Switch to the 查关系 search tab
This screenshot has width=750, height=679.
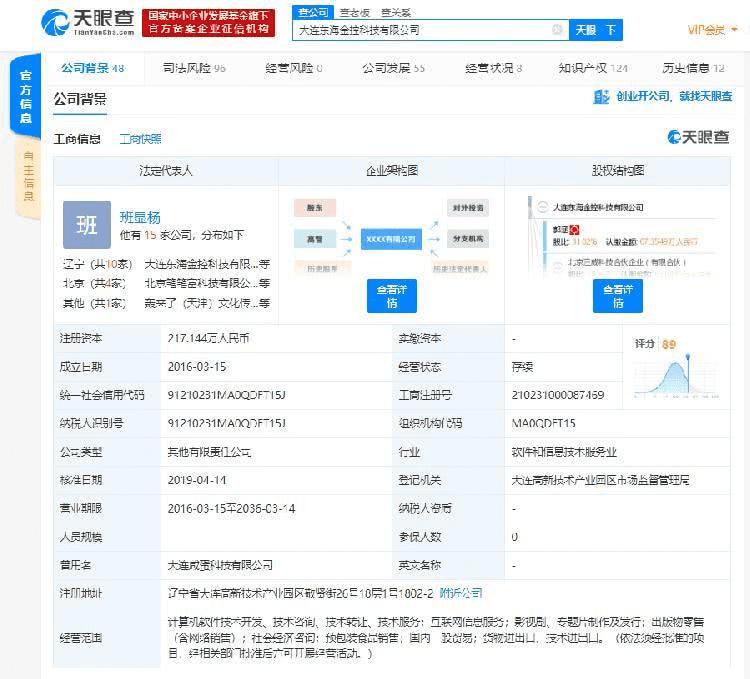point(396,12)
